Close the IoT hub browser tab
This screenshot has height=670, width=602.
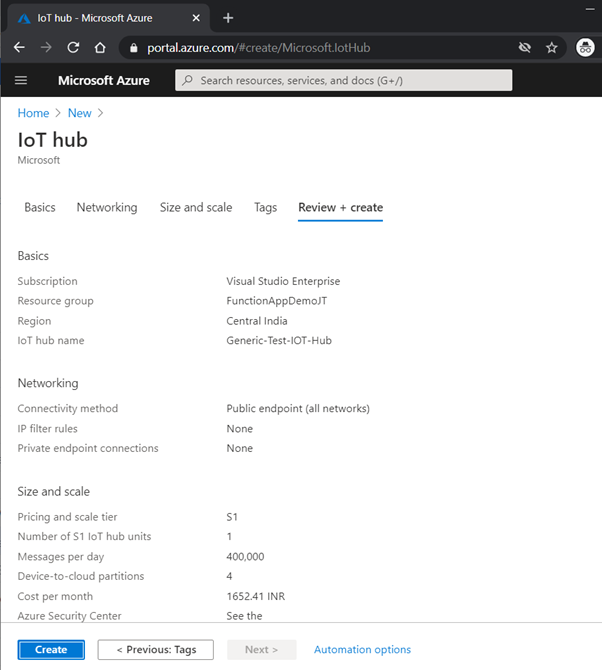click(196, 18)
